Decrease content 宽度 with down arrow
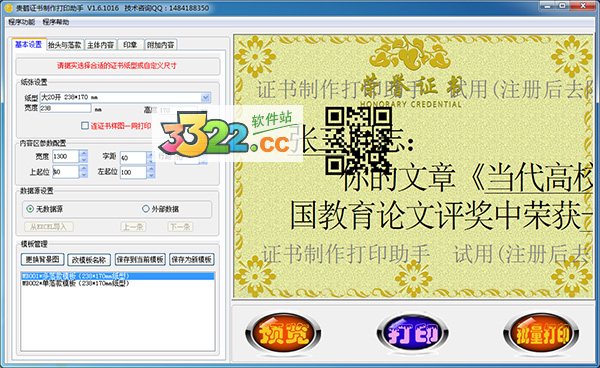The height and width of the screenshot is (368, 600). [83, 160]
